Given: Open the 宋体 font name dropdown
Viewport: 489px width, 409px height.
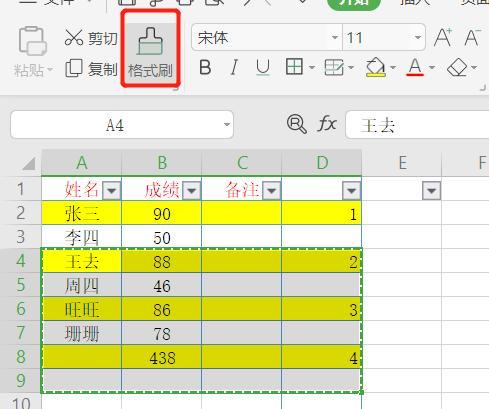Looking at the screenshot, I should tap(335, 37).
